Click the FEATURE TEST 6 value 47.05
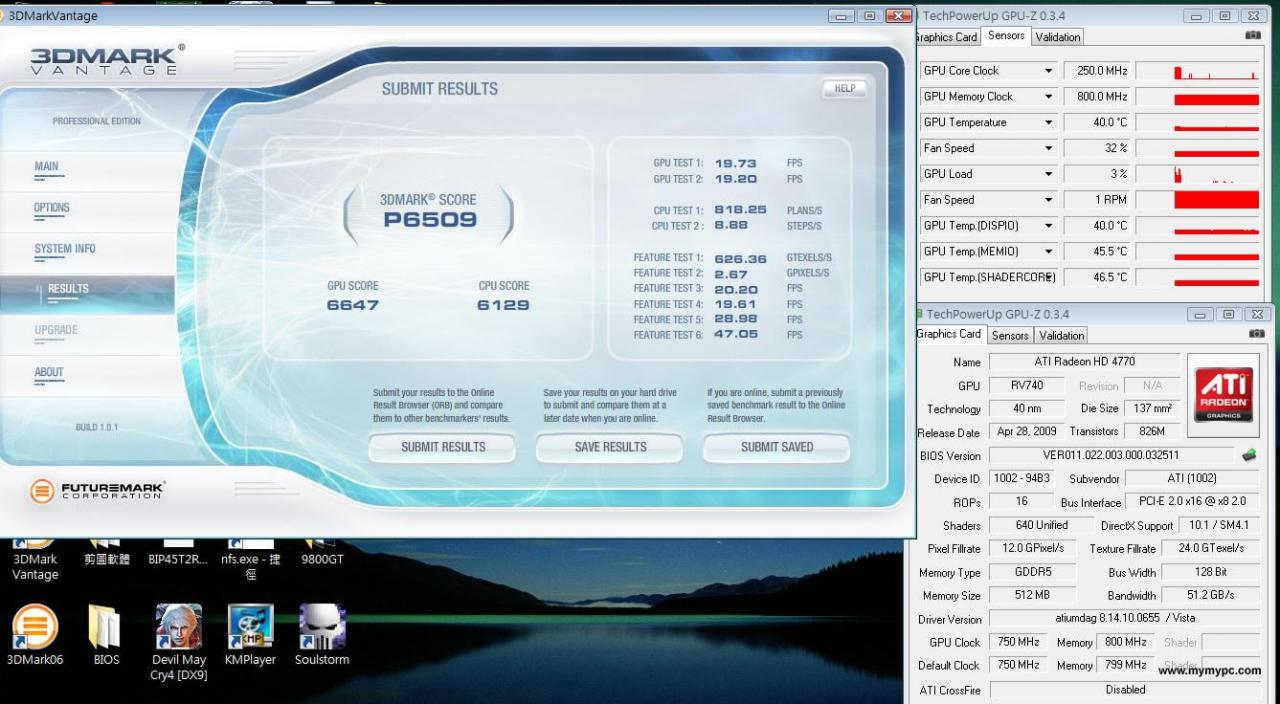Image resolution: width=1280 pixels, height=704 pixels. 736,334
